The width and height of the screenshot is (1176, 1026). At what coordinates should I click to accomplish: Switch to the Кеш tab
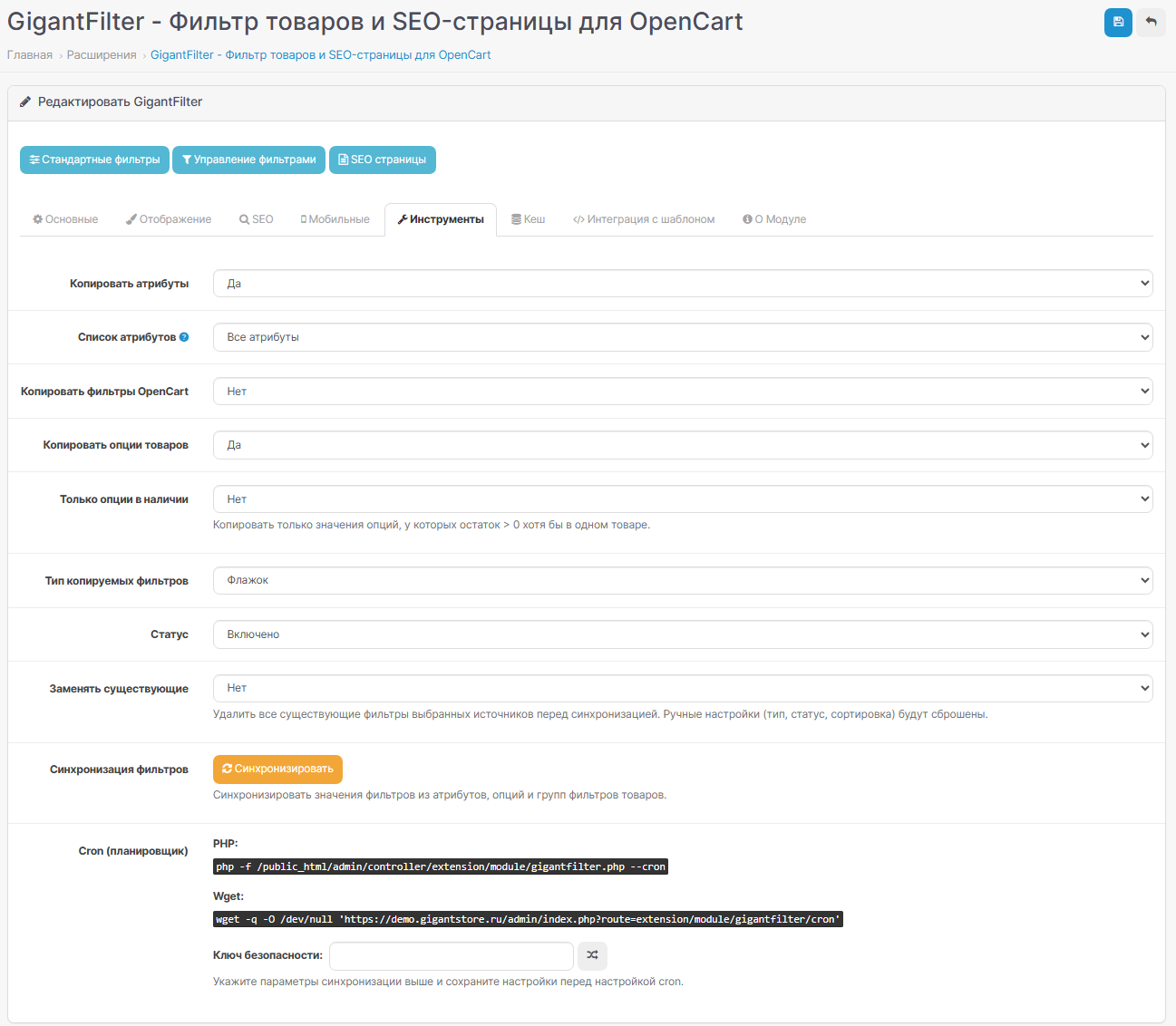[x=529, y=219]
